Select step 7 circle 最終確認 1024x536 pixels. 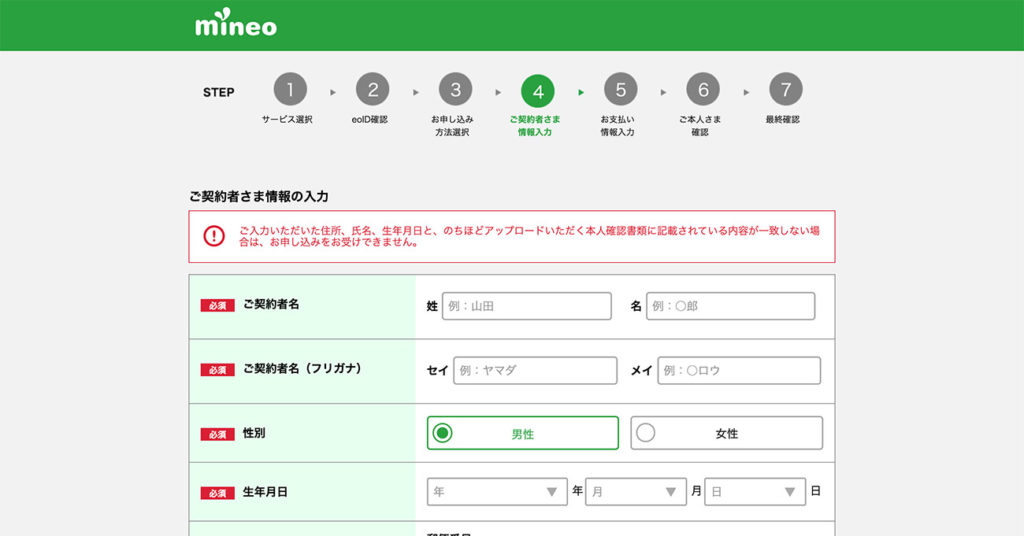tap(786, 89)
